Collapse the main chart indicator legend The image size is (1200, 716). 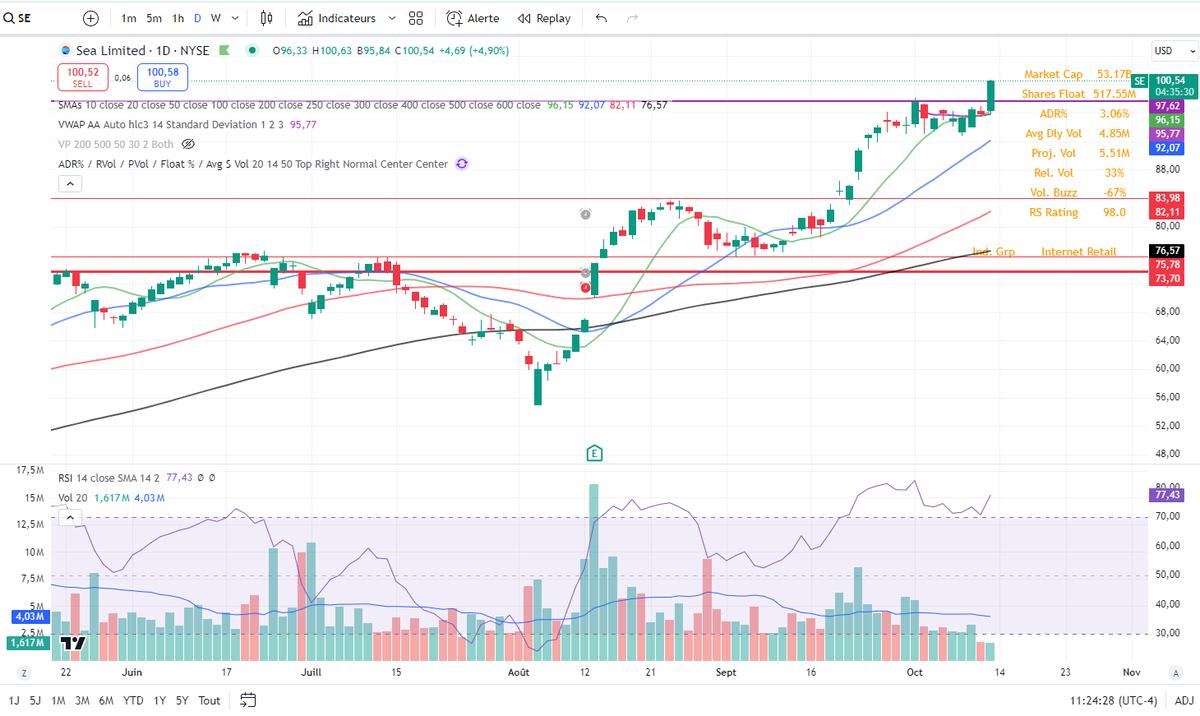69,184
